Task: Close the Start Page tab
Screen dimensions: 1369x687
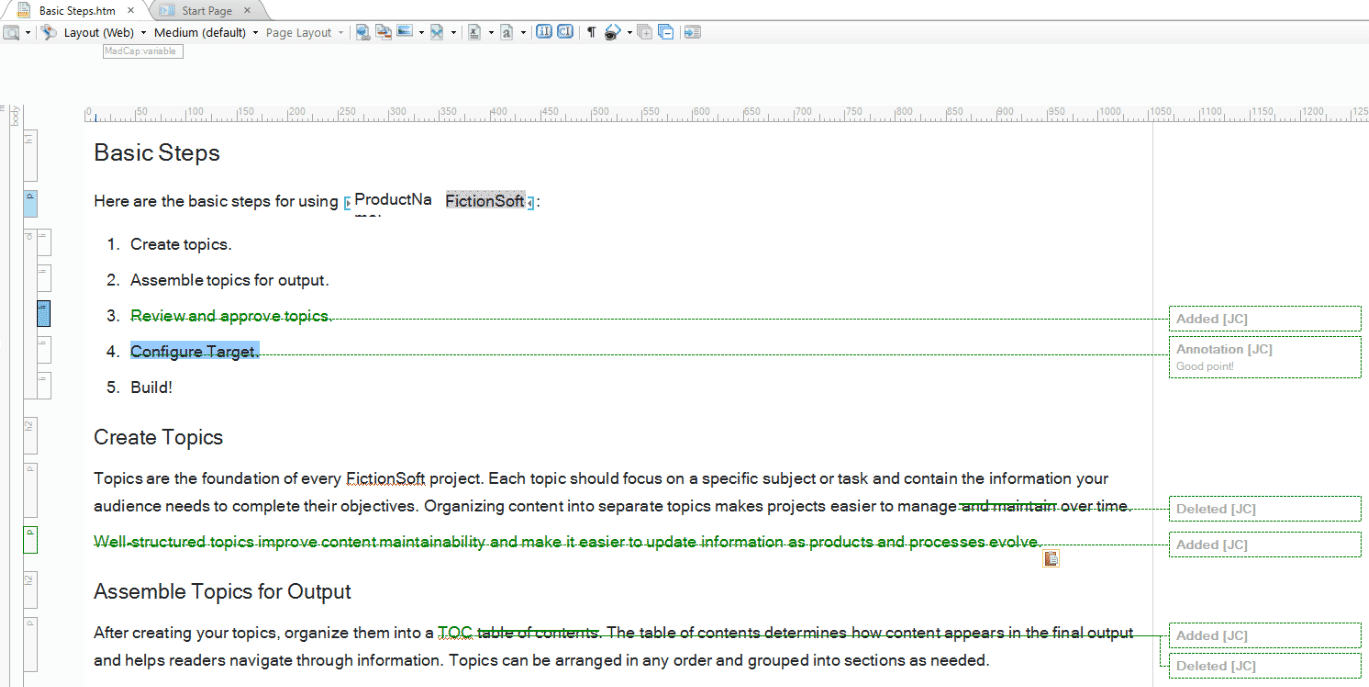Action: [x=247, y=11]
